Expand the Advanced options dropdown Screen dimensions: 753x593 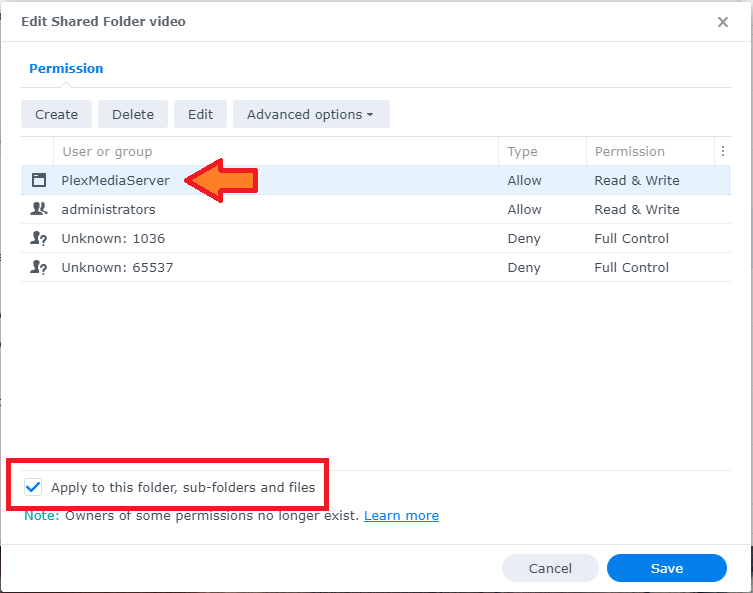point(311,114)
